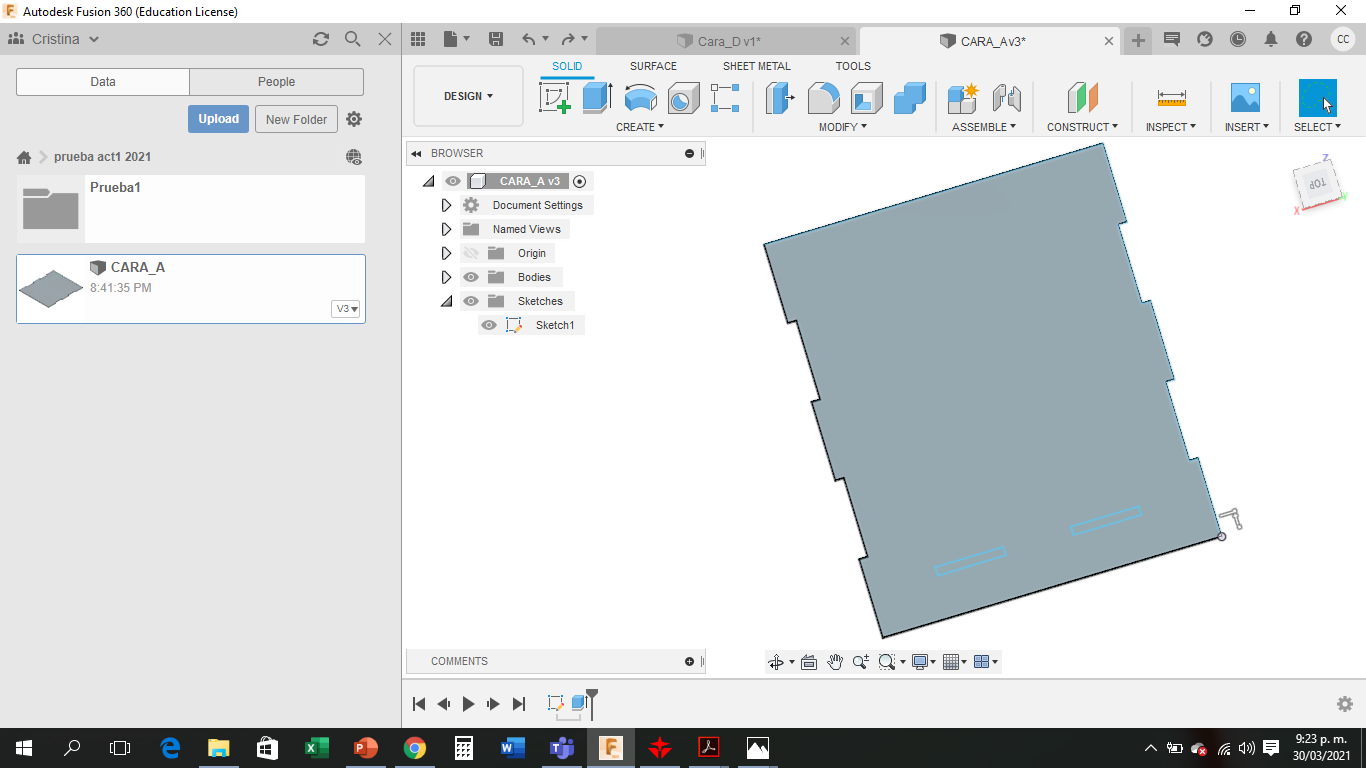This screenshot has width=1366, height=768.
Task: Select the Joint tool
Action: [1006, 98]
